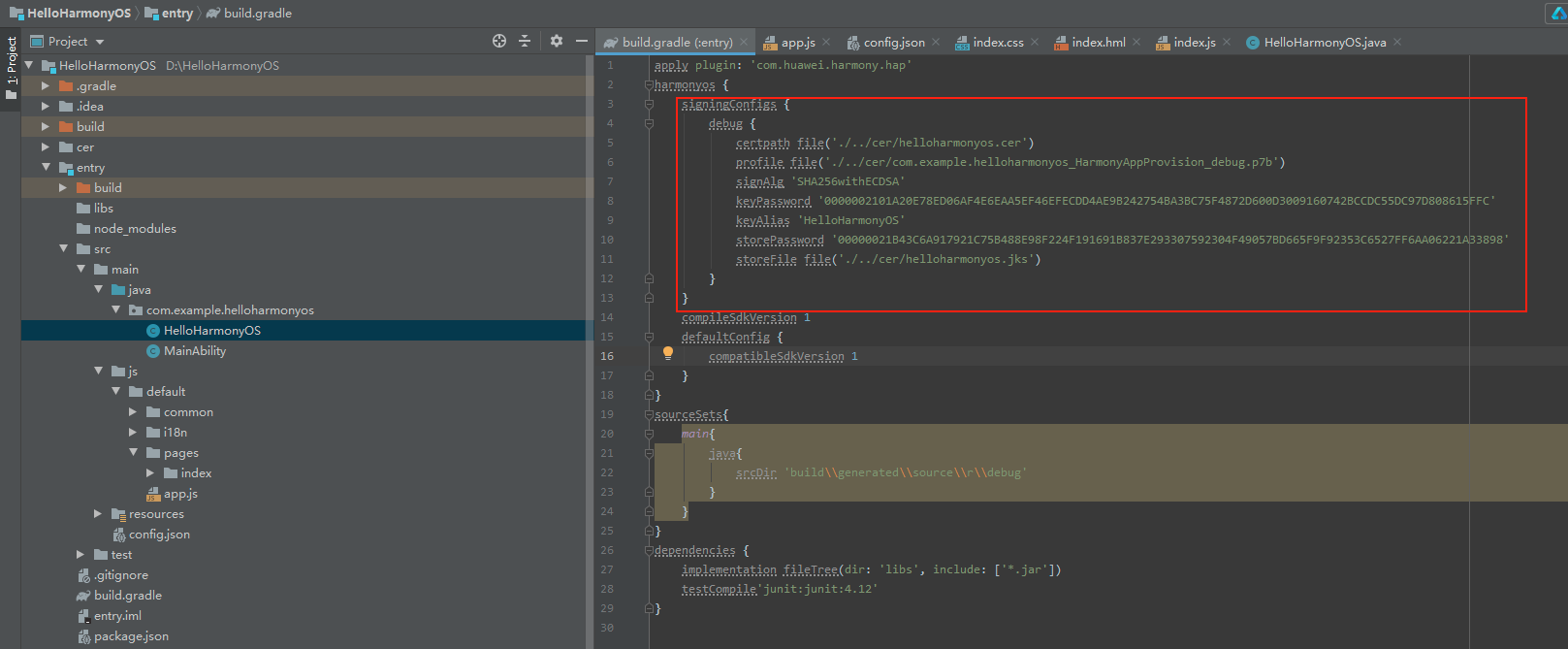Click build.gradle breadcrumb in navigation bar
This screenshot has height=649, width=1568.
[x=248, y=13]
